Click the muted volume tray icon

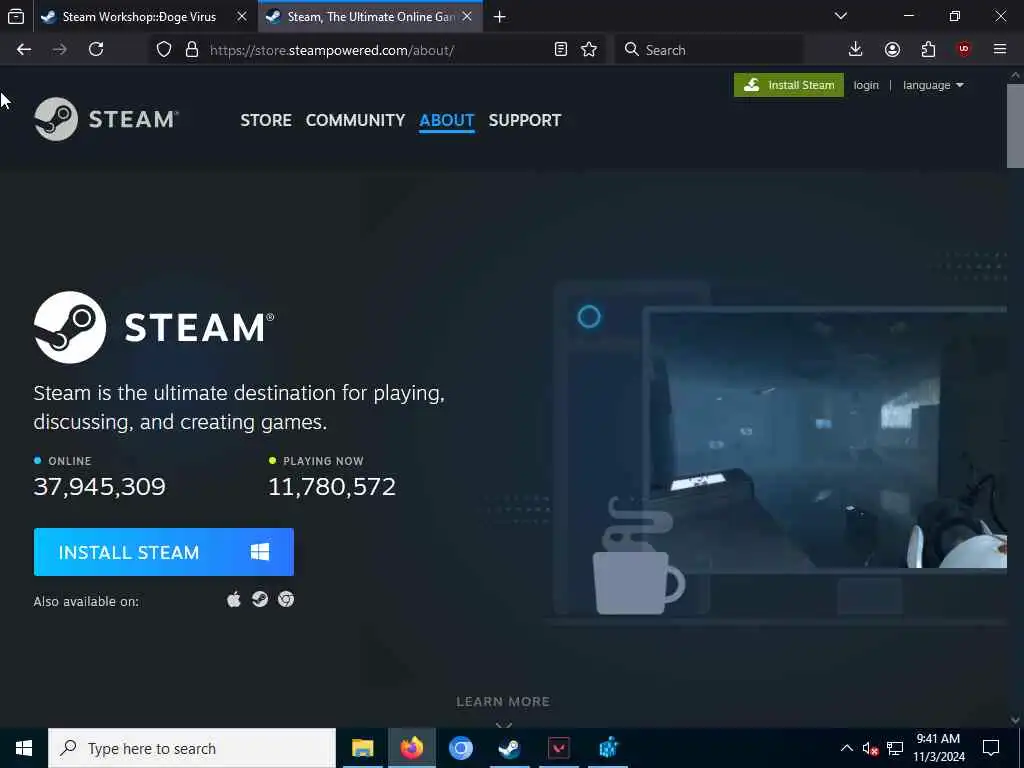[x=871, y=749]
